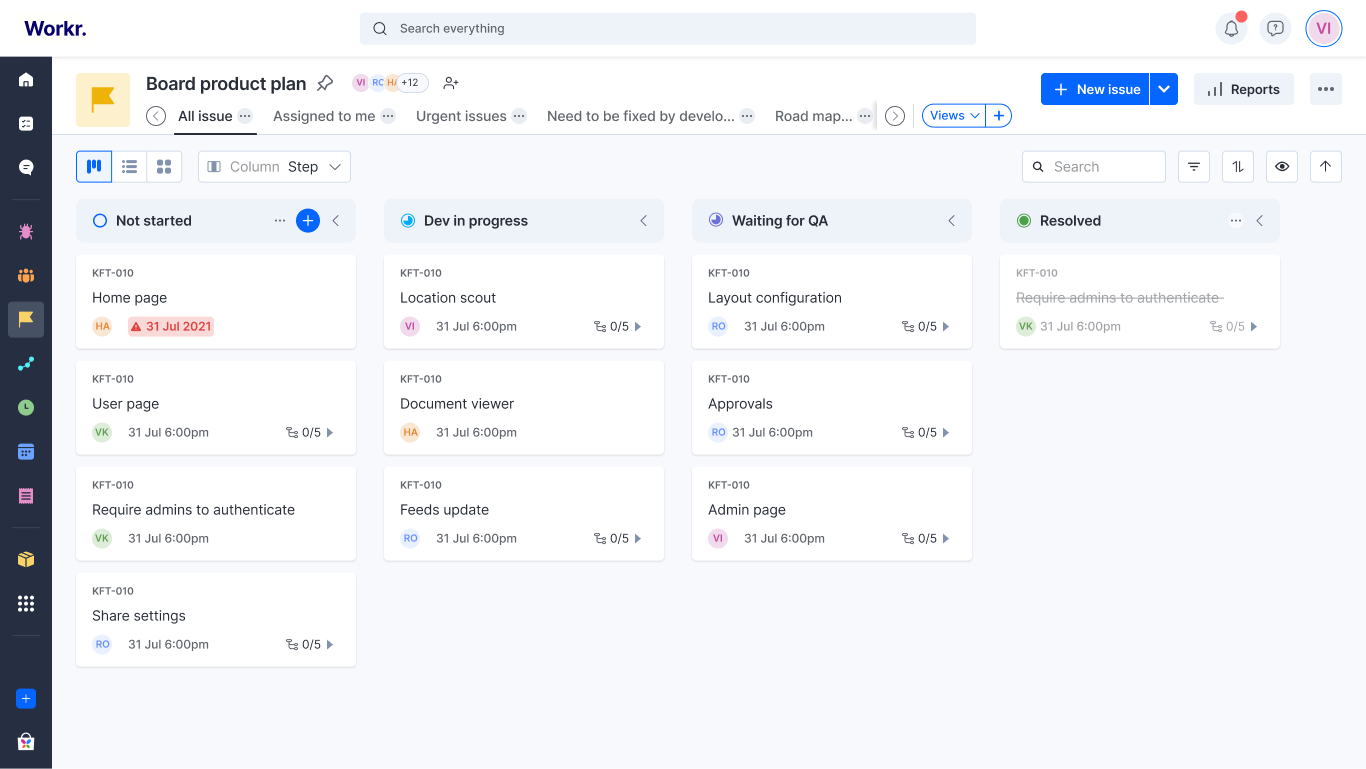Click the Reports button

pos(1243,89)
